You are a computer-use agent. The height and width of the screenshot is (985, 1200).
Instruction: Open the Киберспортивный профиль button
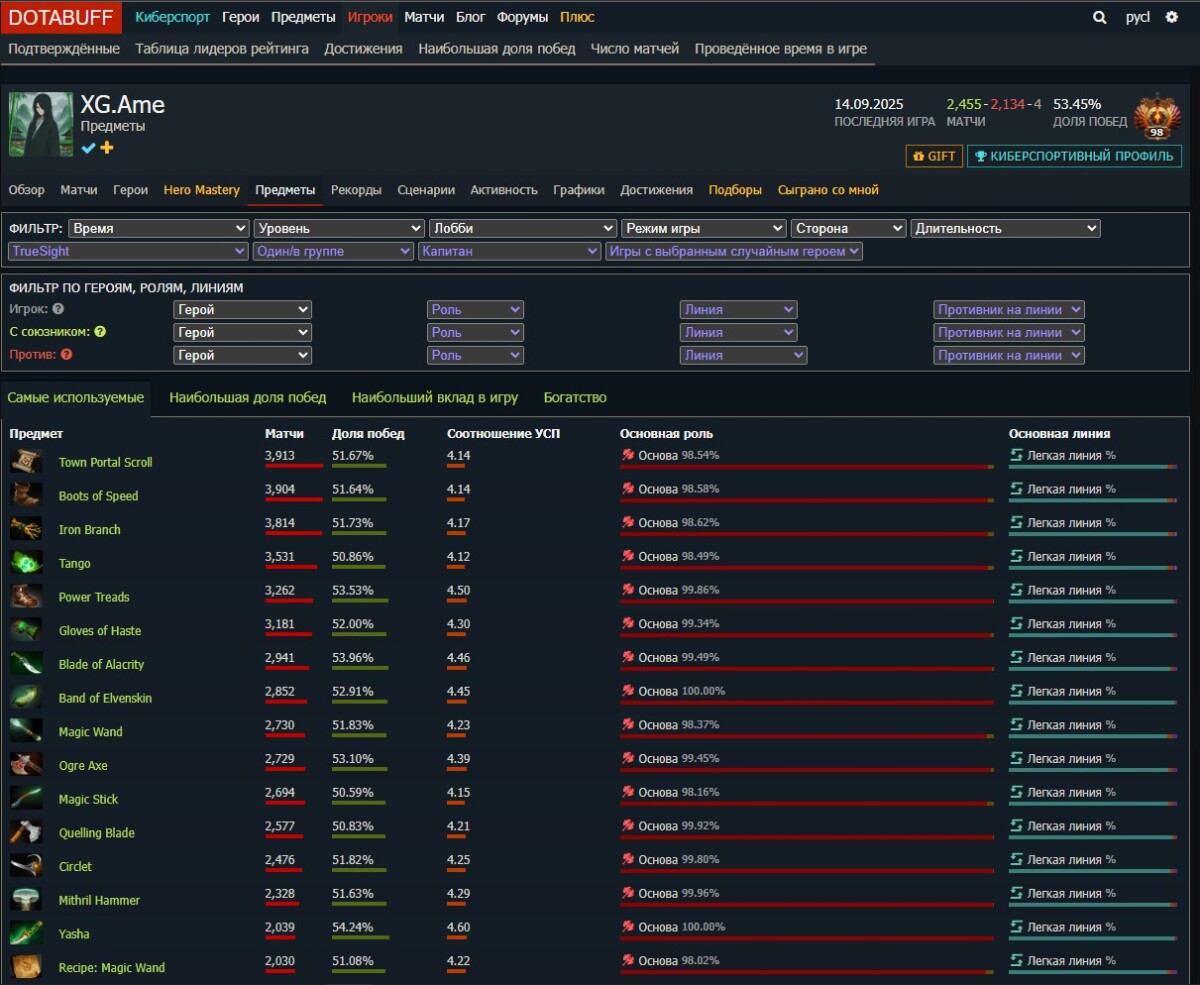click(1075, 156)
